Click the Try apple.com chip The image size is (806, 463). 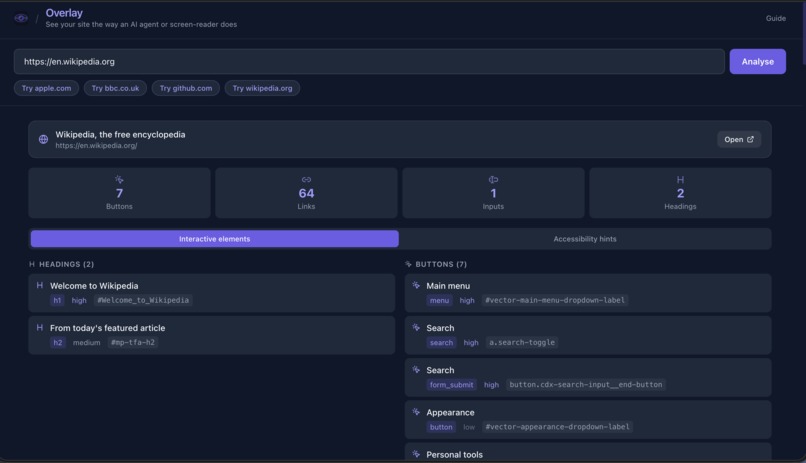coord(46,88)
